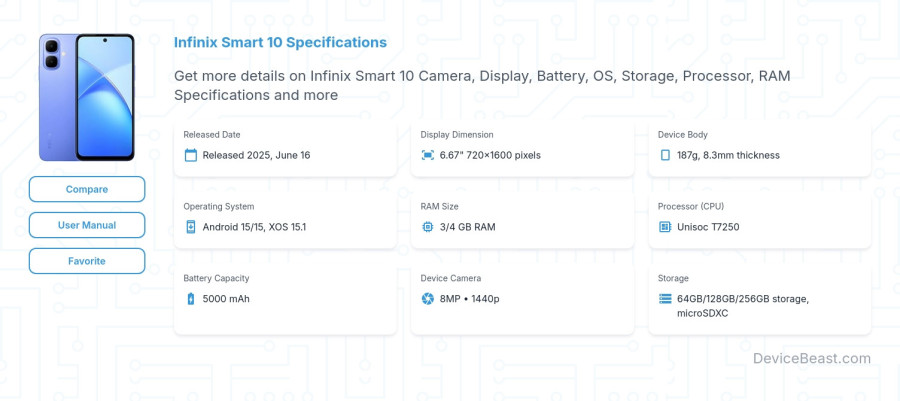
Task: Select the 'Unisoc T7250' value
Action: [x=708, y=227]
